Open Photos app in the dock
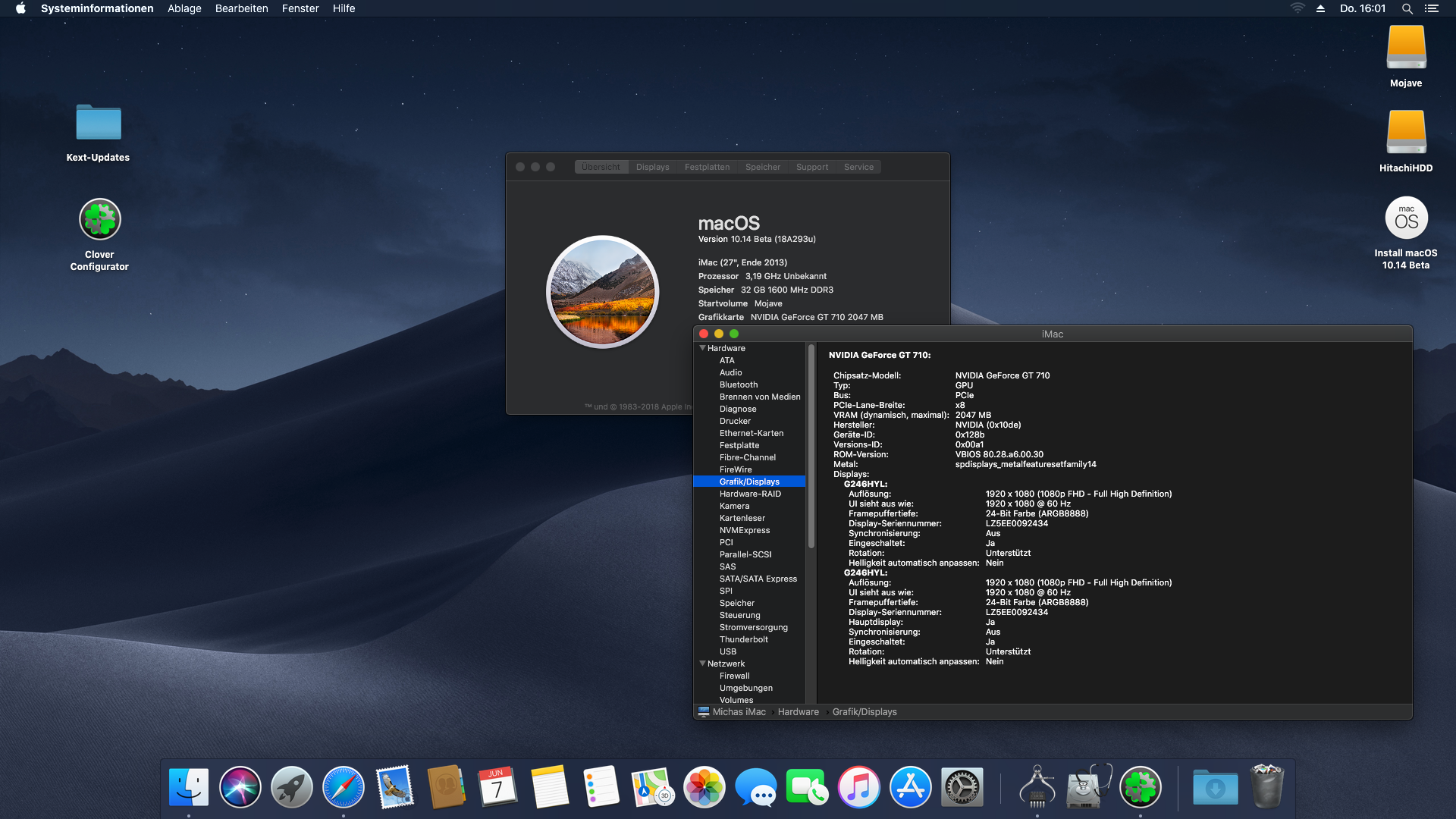This screenshot has height=819, width=1456. click(x=704, y=787)
